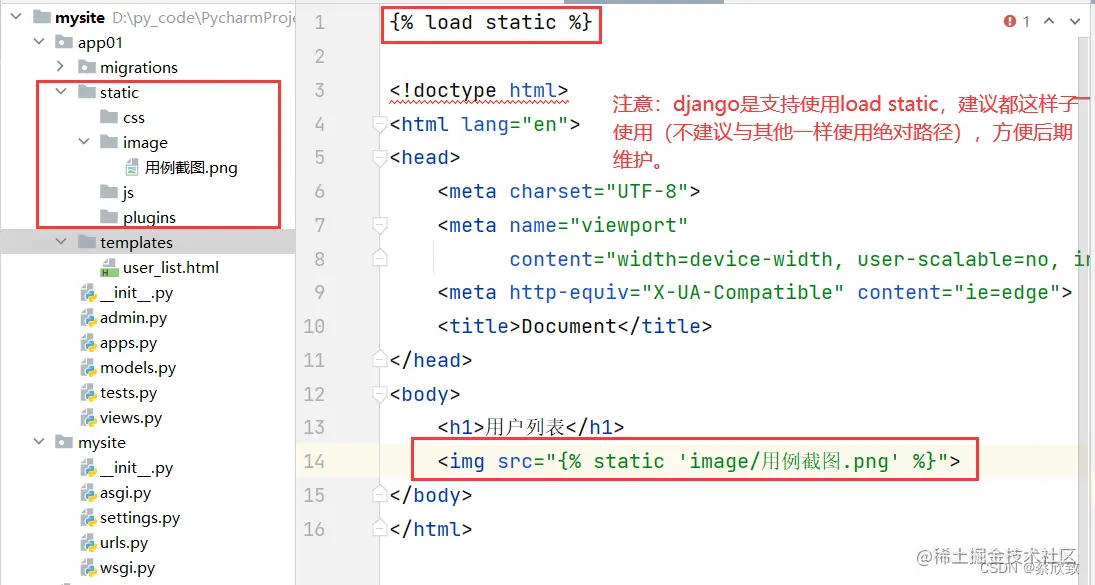Click the img src static tag line
Viewport: 1095px width, 585px height.
tap(698, 461)
